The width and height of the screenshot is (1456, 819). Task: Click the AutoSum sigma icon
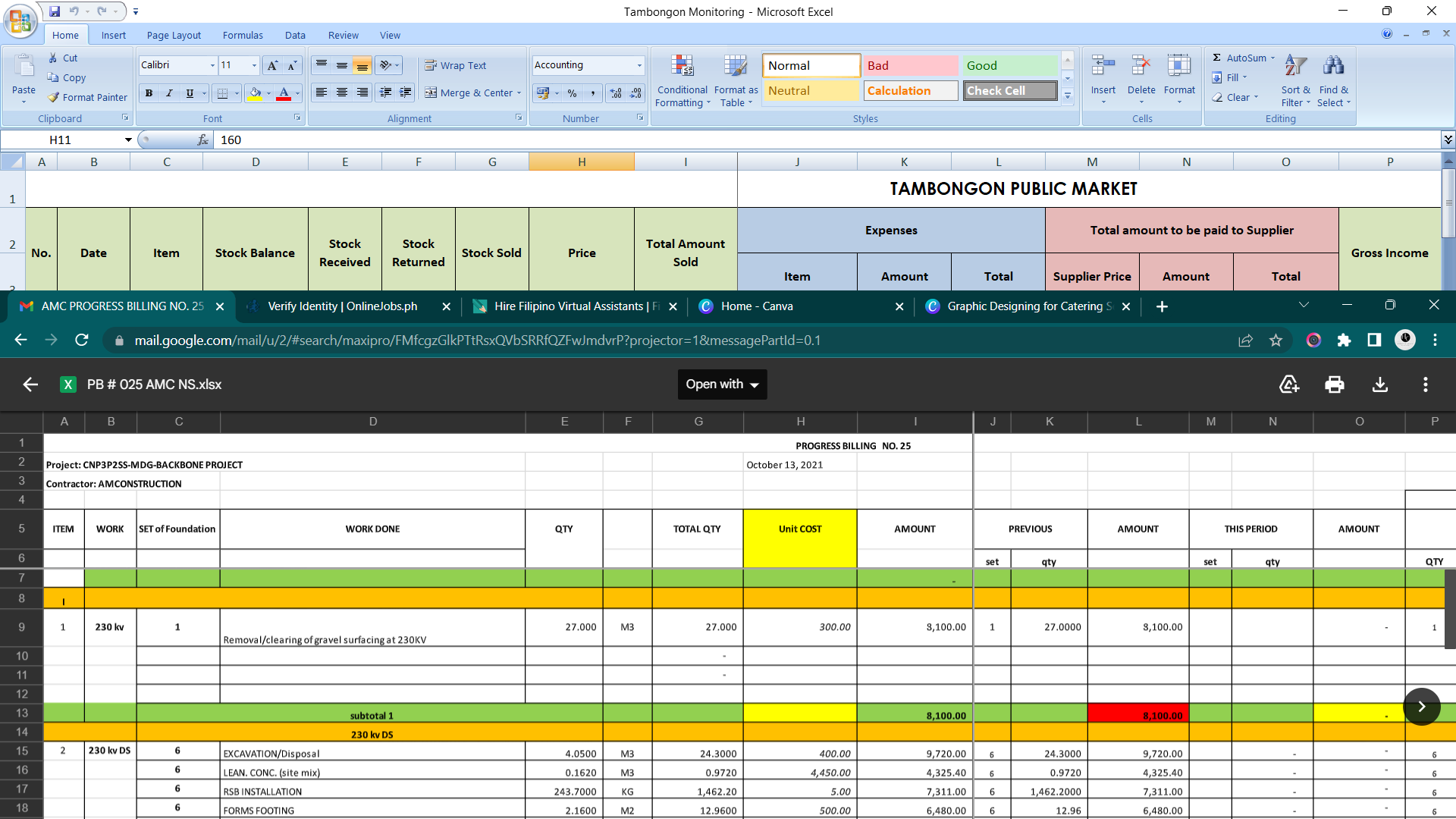[1216, 58]
